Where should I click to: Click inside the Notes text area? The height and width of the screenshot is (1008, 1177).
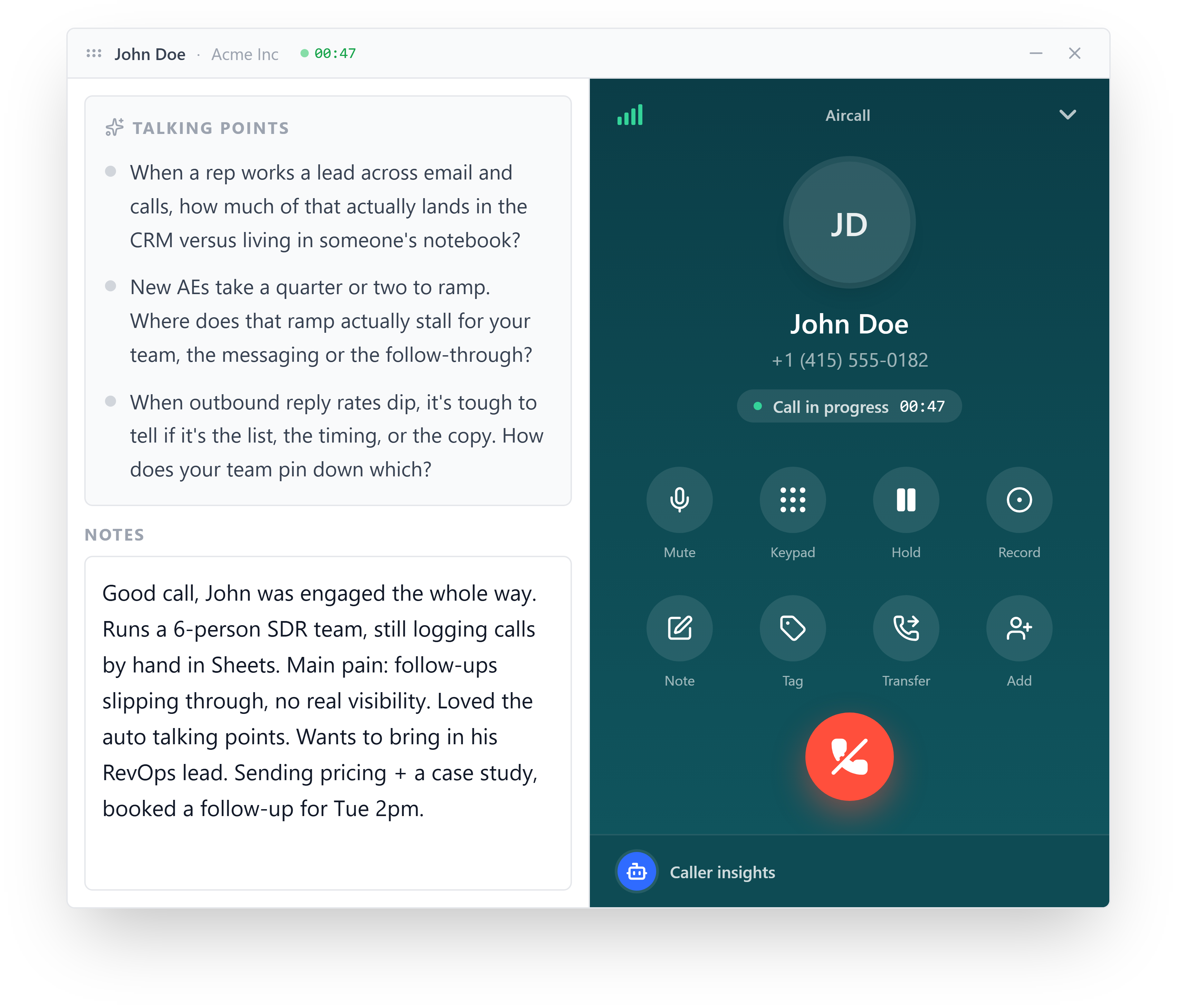pyautogui.click(x=328, y=723)
